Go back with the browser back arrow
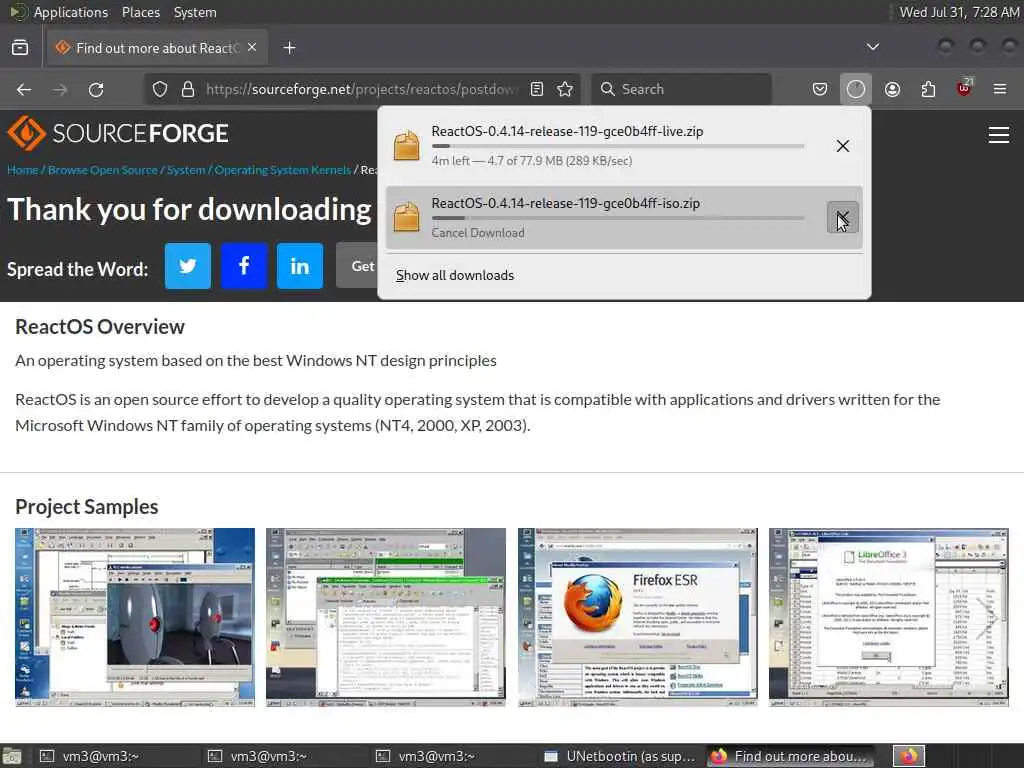 pyautogui.click(x=24, y=89)
